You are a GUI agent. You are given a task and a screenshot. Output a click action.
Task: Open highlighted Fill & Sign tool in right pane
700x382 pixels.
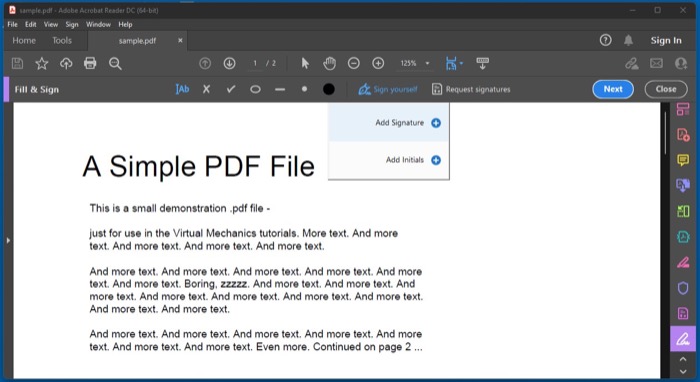tap(683, 339)
